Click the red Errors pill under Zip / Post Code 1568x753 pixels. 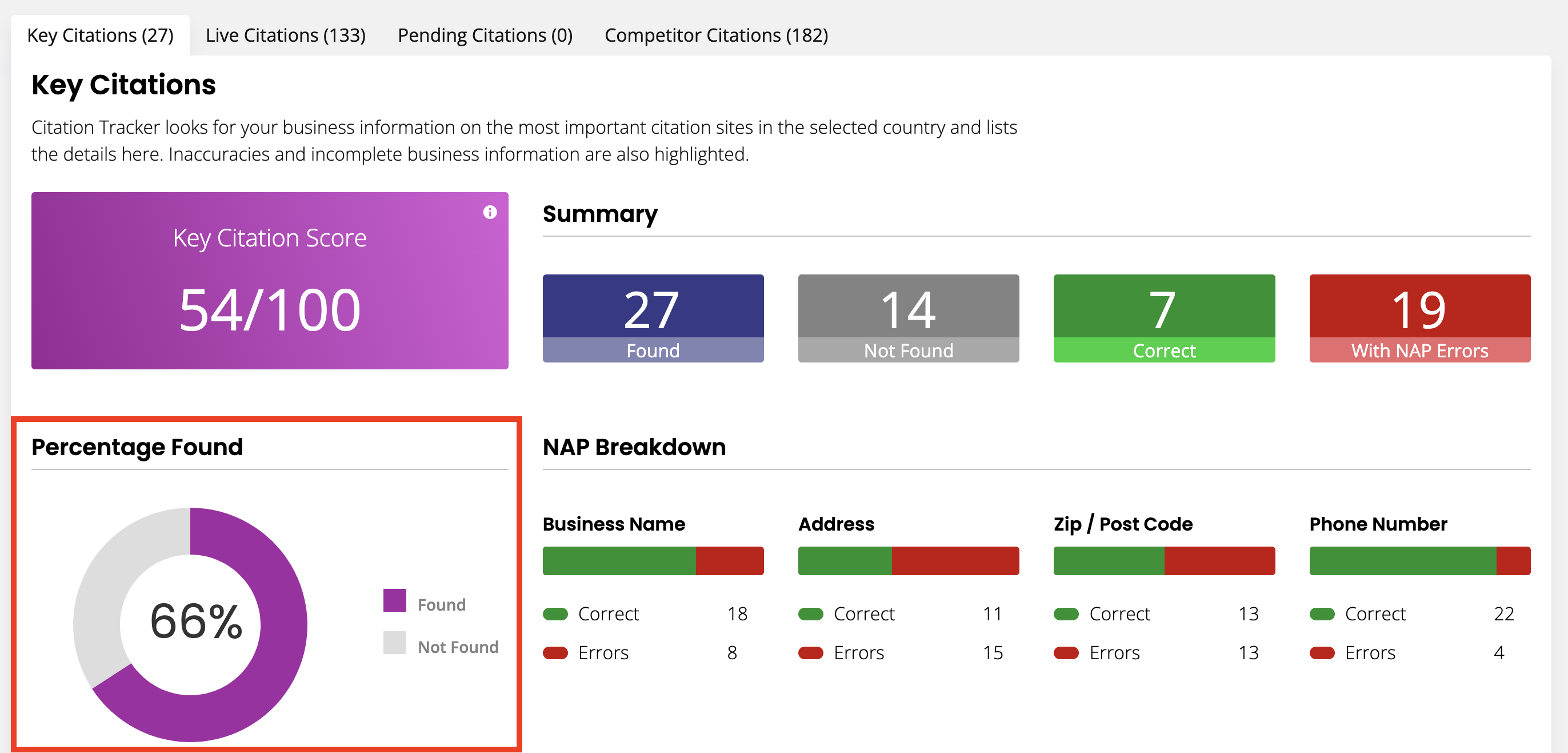(x=1066, y=652)
